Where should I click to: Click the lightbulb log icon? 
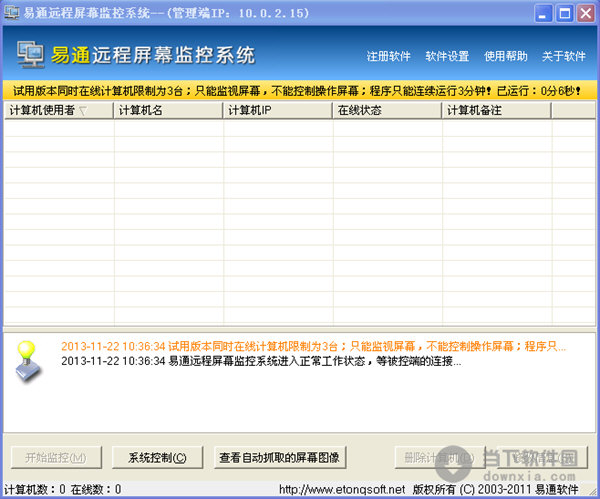click(28, 361)
